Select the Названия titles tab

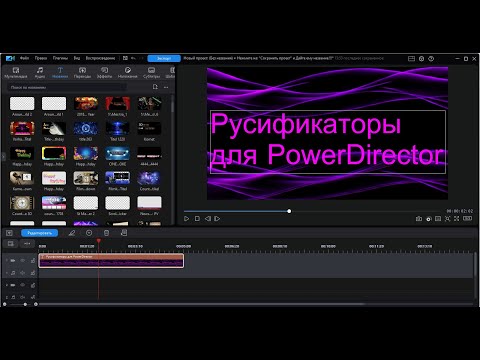click(60, 73)
